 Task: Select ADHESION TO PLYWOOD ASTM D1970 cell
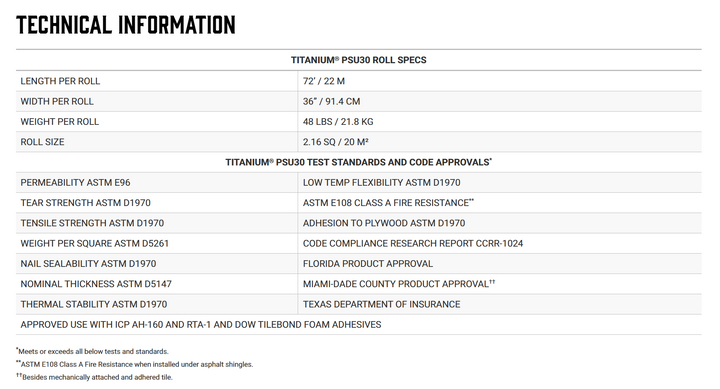[500, 223]
